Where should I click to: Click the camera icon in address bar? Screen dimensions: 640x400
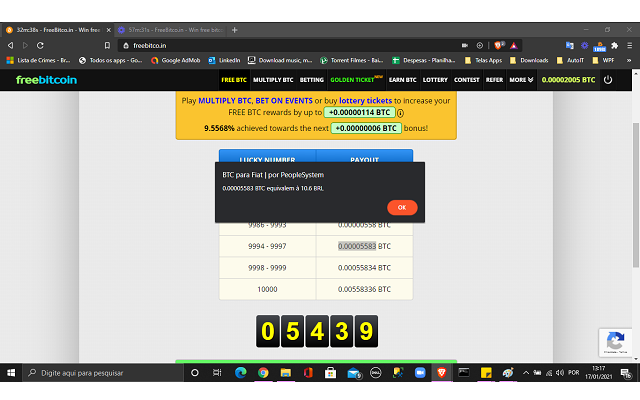coord(465,45)
